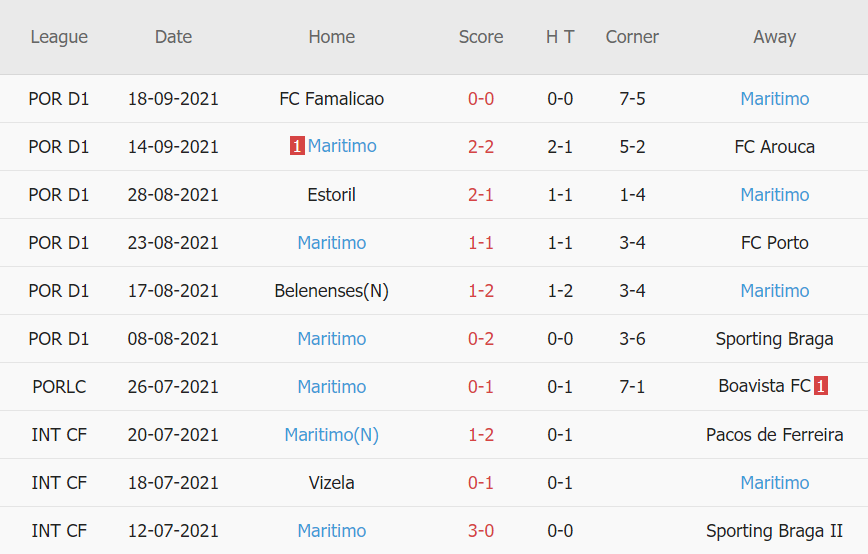The height and width of the screenshot is (554, 868).
Task: Click the Corner column header
Action: 632,37
